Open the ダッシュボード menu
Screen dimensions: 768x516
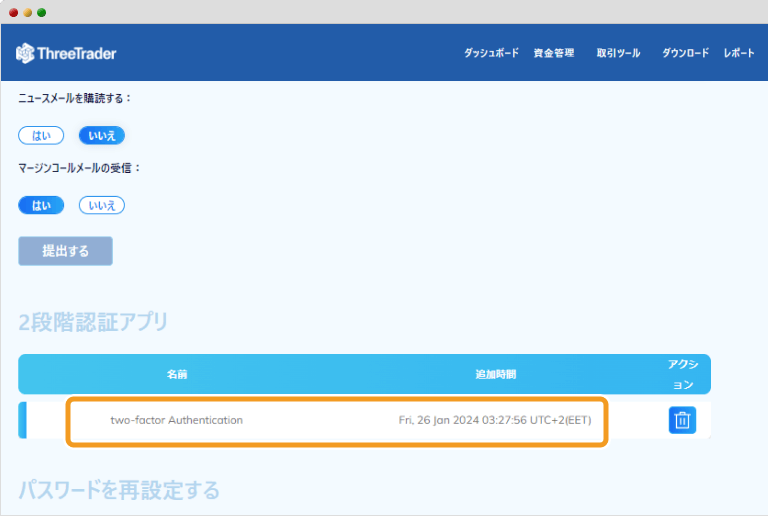point(491,53)
